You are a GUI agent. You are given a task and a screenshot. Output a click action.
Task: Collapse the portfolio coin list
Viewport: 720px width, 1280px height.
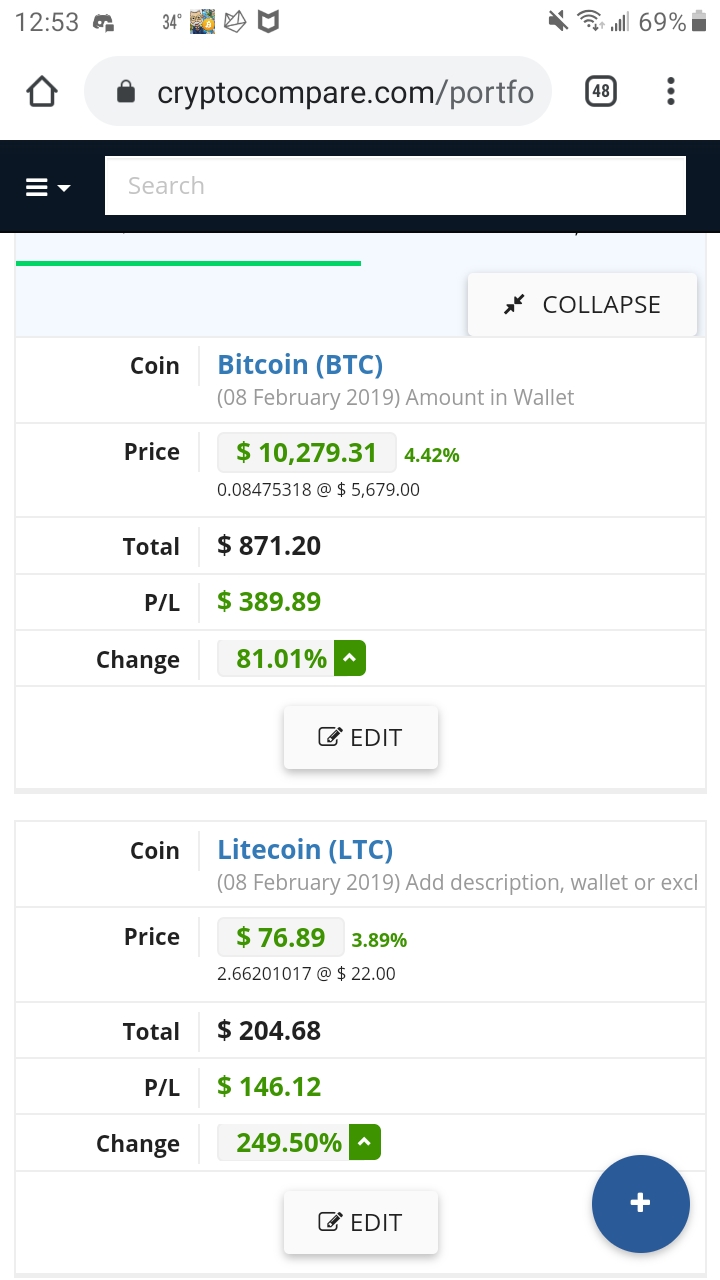click(x=582, y=305)
